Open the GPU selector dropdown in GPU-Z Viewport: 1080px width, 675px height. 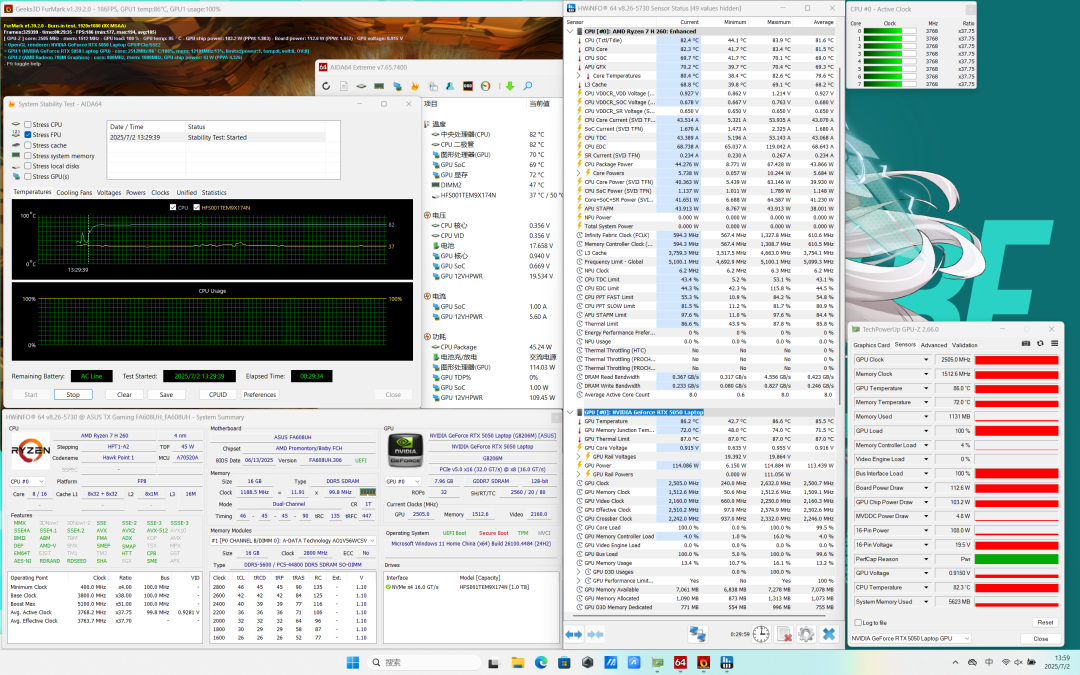[x=910, y=638]
